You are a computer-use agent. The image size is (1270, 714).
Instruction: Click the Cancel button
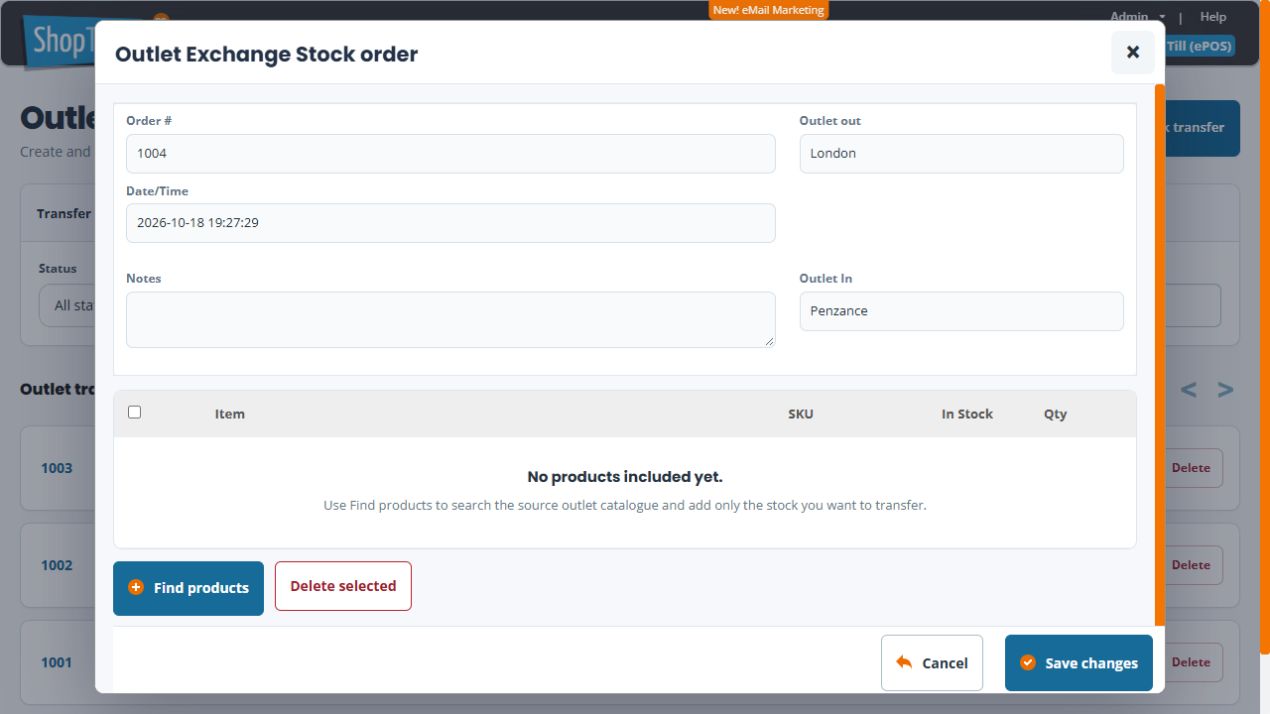coord(931,663)
